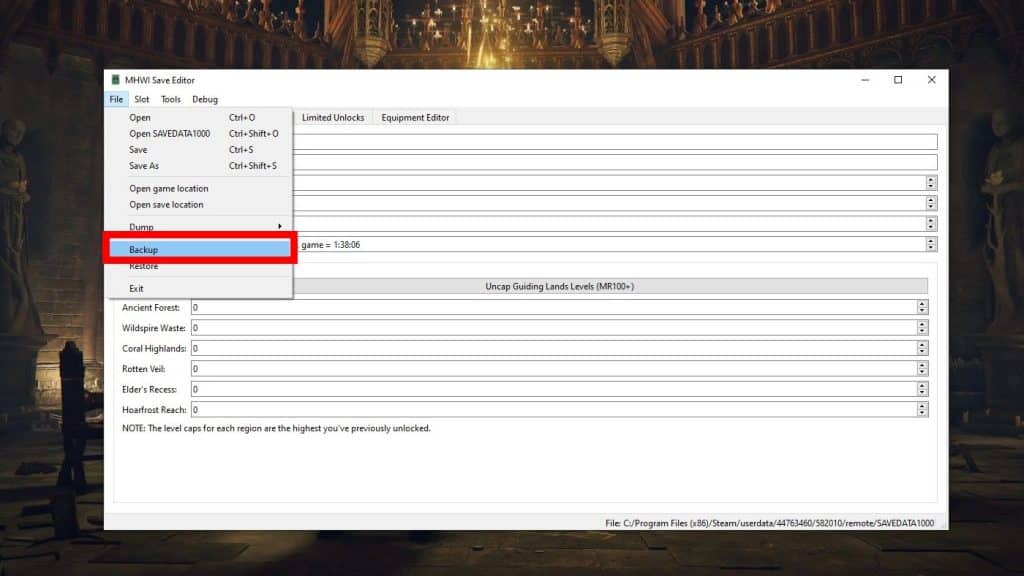Image resolution: width=1024 pixels, height=576 pixels.
Task: Click the level caps NOTE text
Action: (x=276, y=428)
